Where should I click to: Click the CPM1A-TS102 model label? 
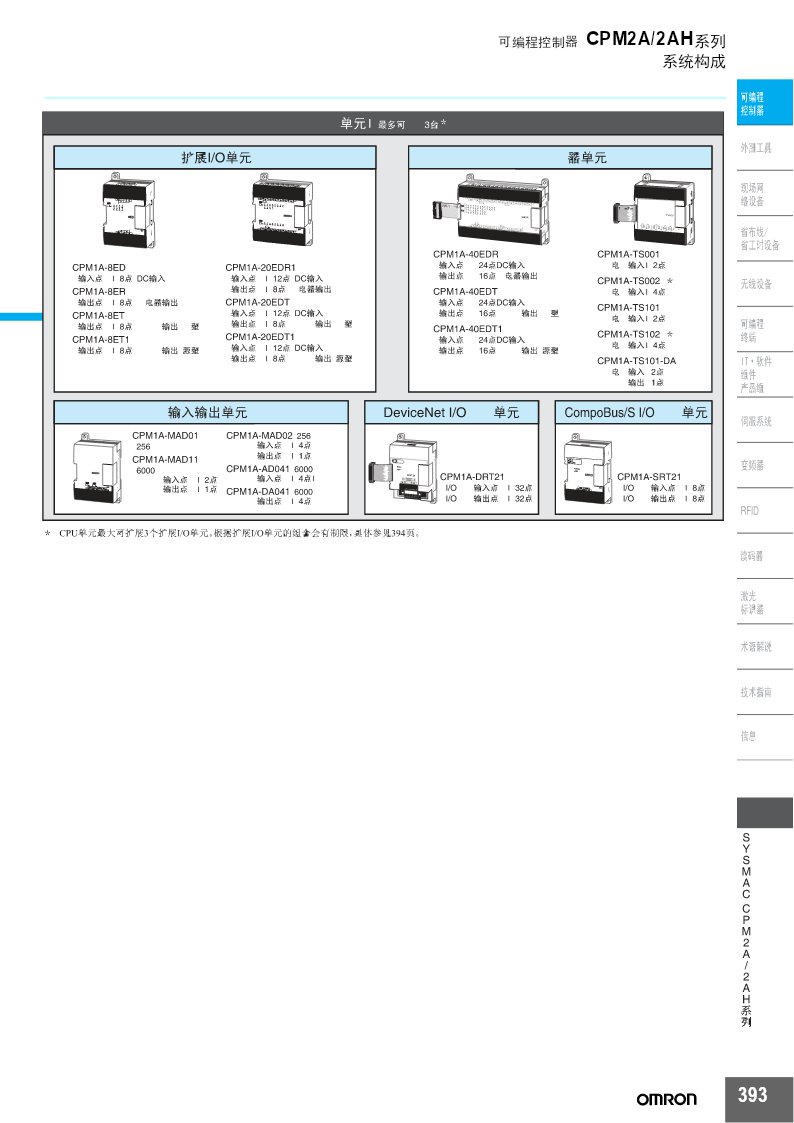coord(629,334)
